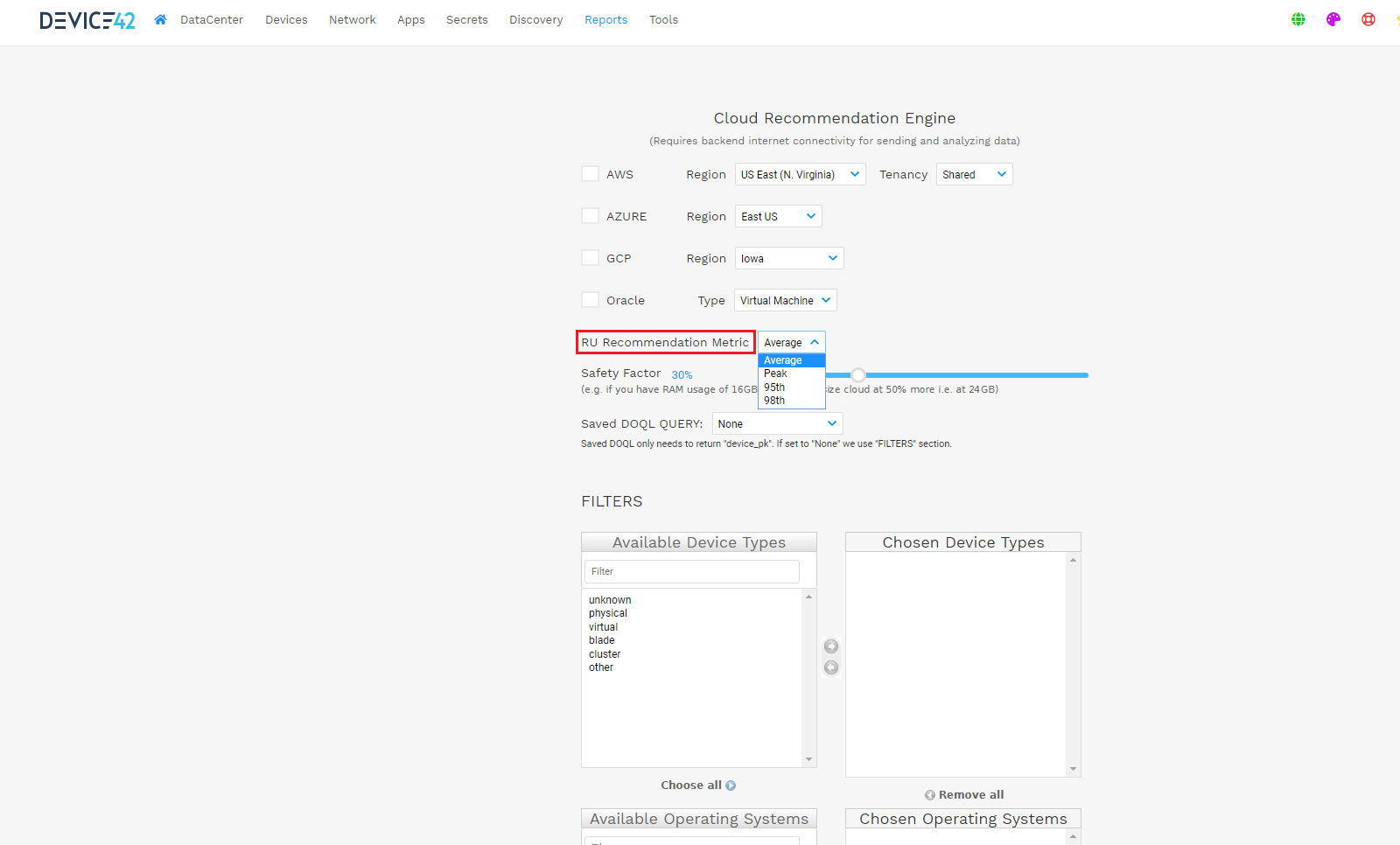Enable the GCP checkbox
This screenshot has height=845, width=1400.
coord(591,258)
